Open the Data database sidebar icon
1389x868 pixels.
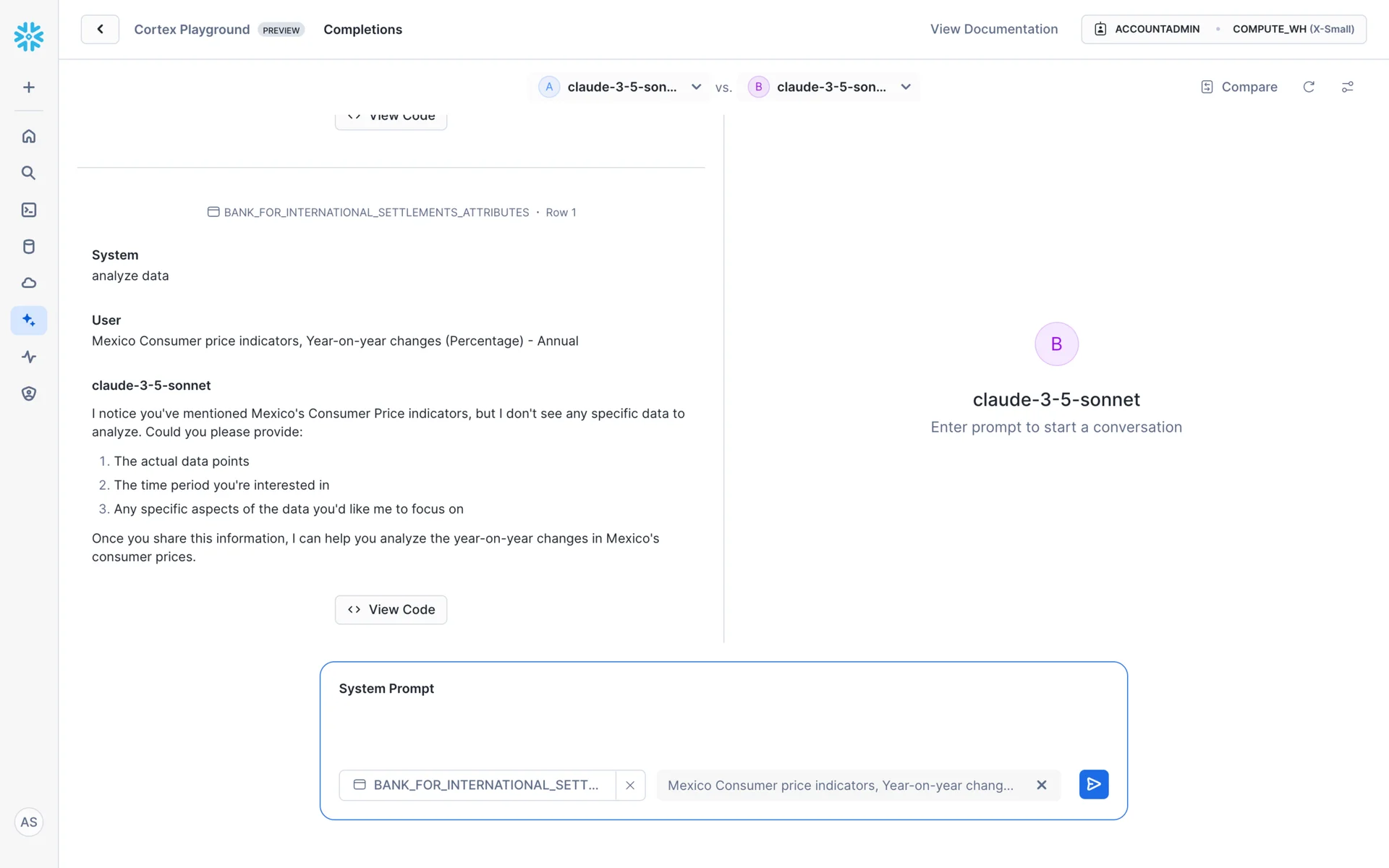pyautogui.click(x=29, y=247)
